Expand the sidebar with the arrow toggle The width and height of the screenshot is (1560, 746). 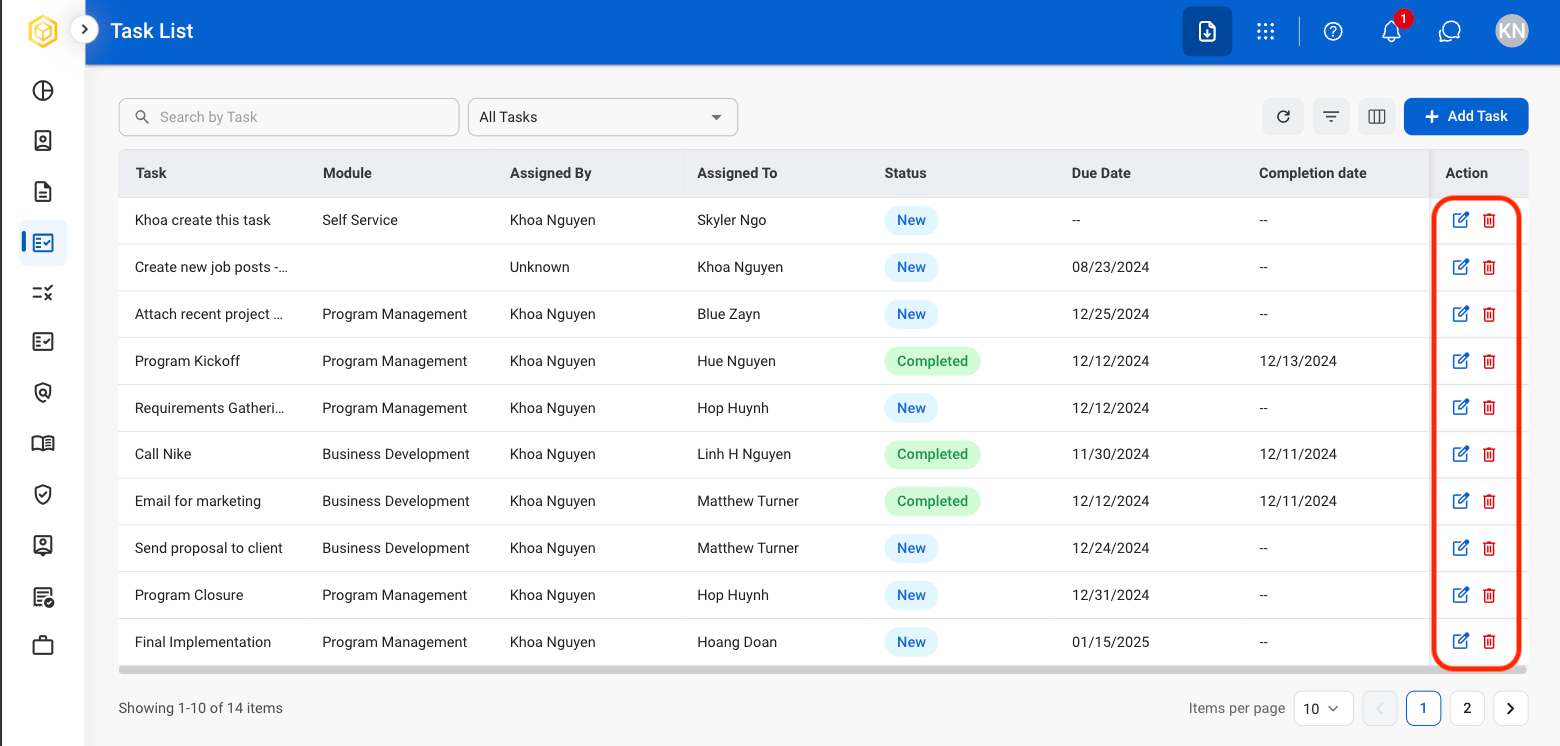tap(85, 30)
